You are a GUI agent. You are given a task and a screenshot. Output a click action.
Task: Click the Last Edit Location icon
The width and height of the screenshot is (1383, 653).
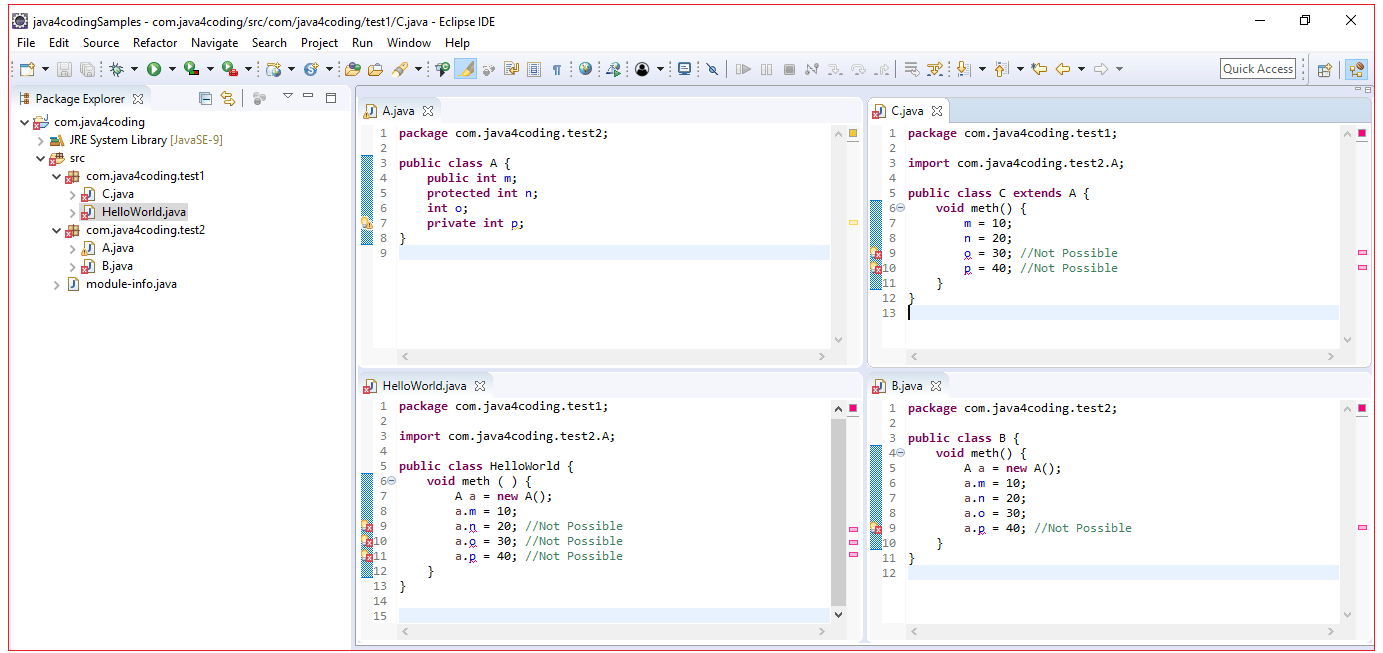coord(1039,69)
